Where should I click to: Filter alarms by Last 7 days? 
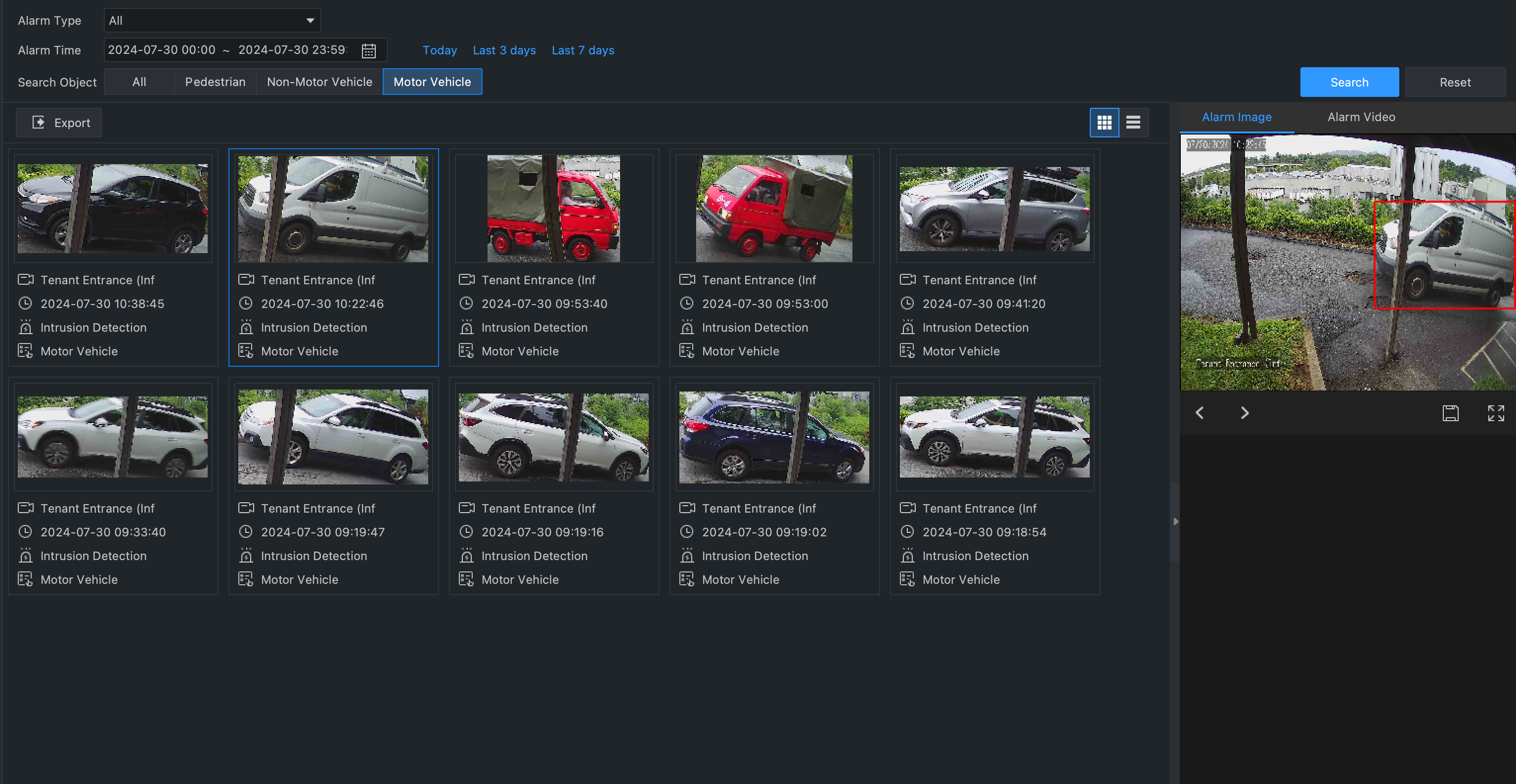click(x=582, y=50)
